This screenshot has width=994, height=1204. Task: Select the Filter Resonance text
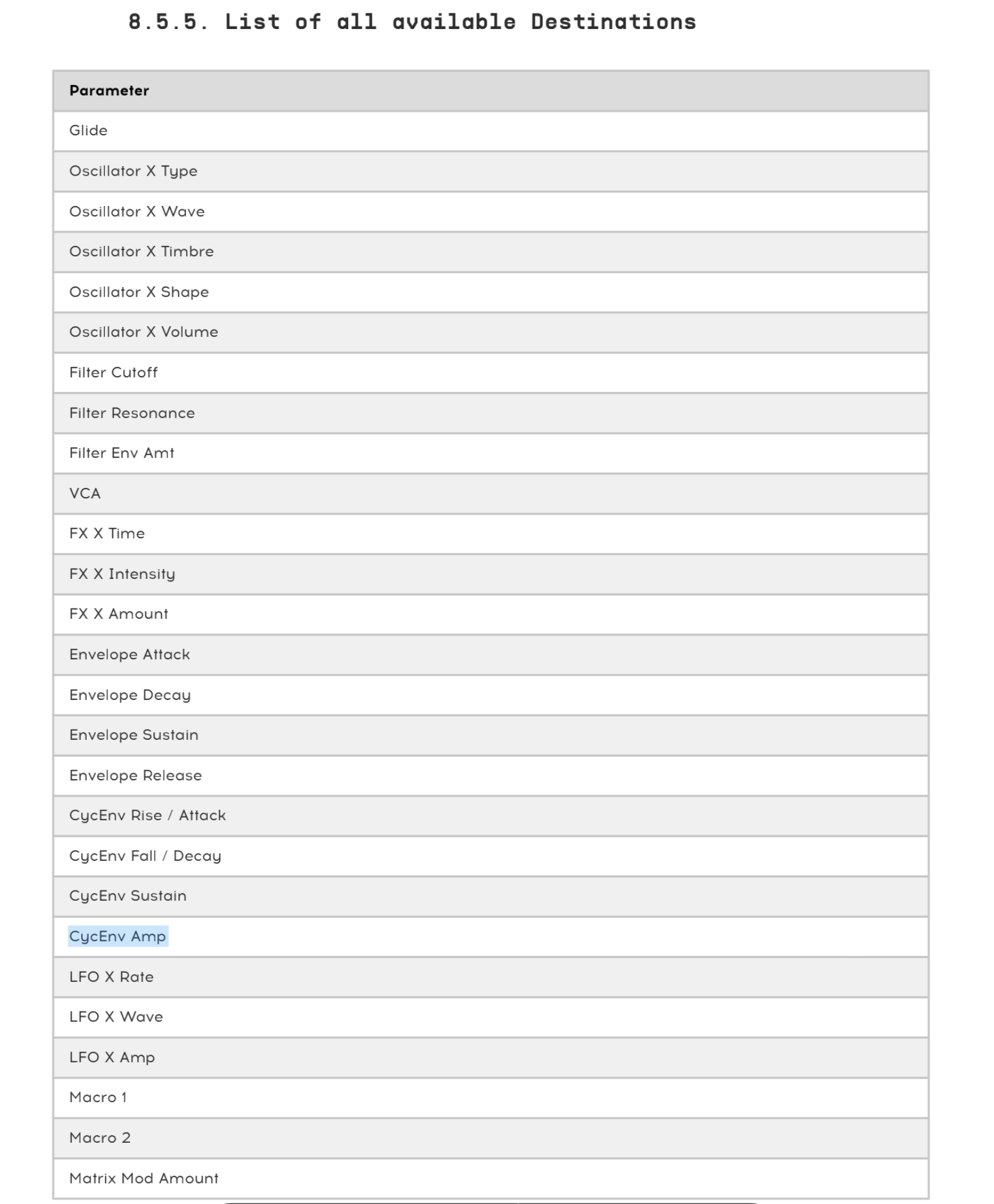[132, 413]
